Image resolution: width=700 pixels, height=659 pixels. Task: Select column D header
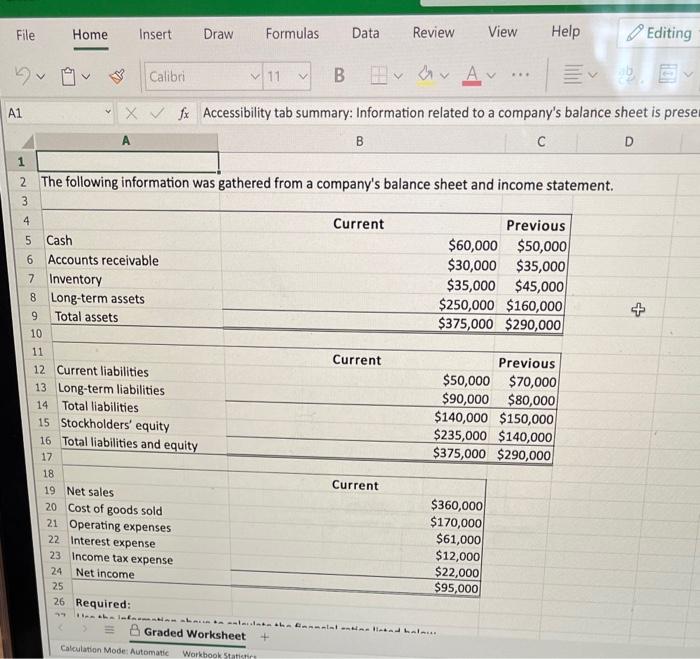pyautogui.click(x=629, y=142)
